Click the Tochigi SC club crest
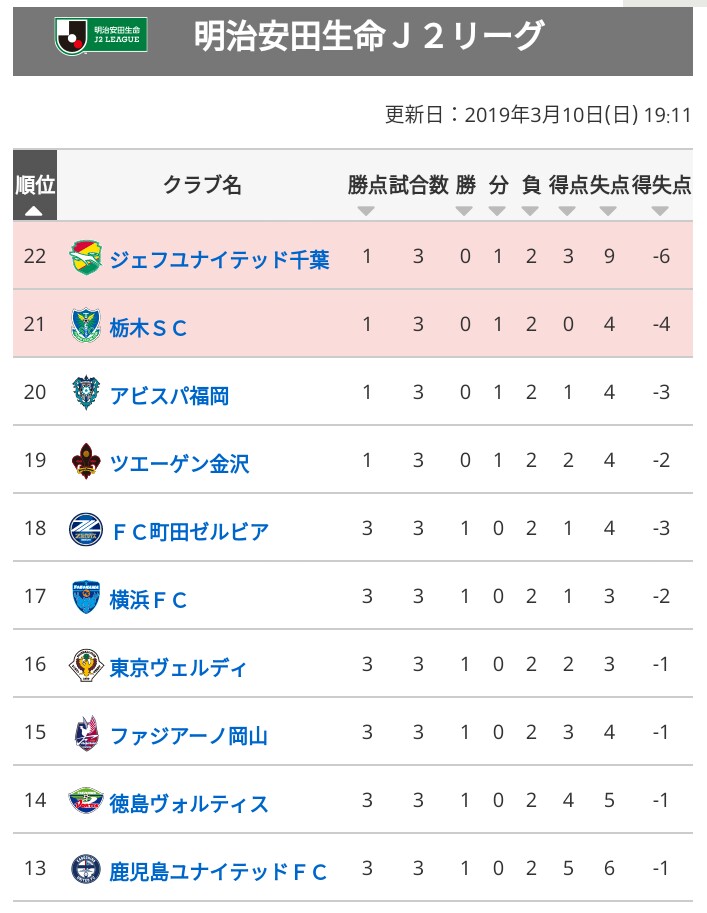The width and height of the screenshot is (707, 913). click(86, 326)
